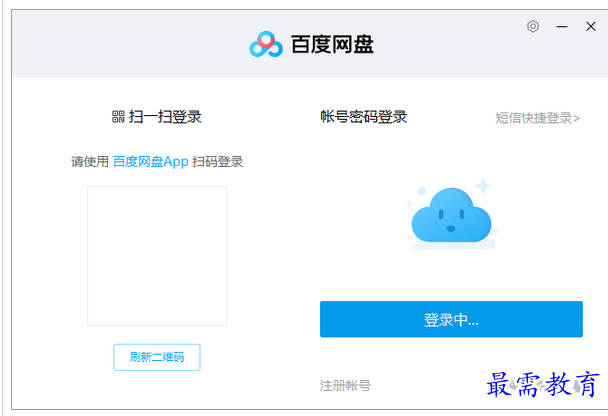Viewport: 608px width, 416px height.
Task: Click the Baidu Netdisk cloud logo
Action: tap(266, 44)
